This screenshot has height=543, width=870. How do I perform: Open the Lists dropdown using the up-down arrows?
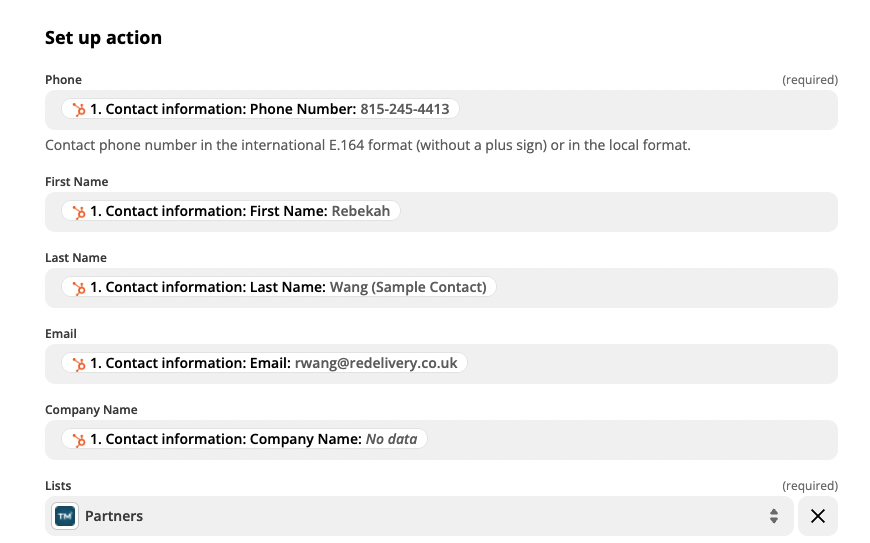click(774, 516)
